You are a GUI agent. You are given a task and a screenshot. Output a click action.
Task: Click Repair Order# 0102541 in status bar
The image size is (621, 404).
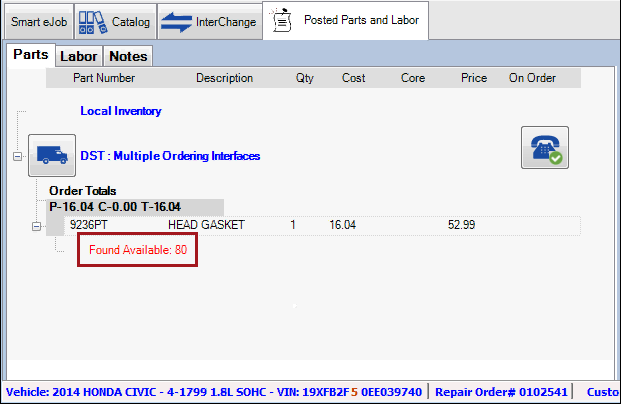coord(501,392)
